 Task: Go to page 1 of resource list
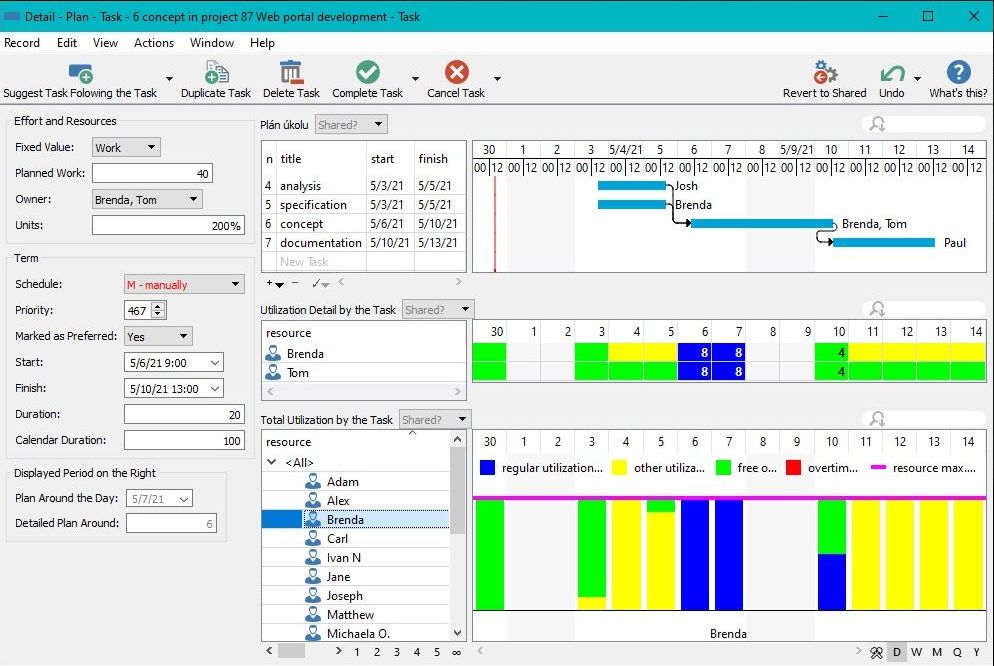click(357, 652)
